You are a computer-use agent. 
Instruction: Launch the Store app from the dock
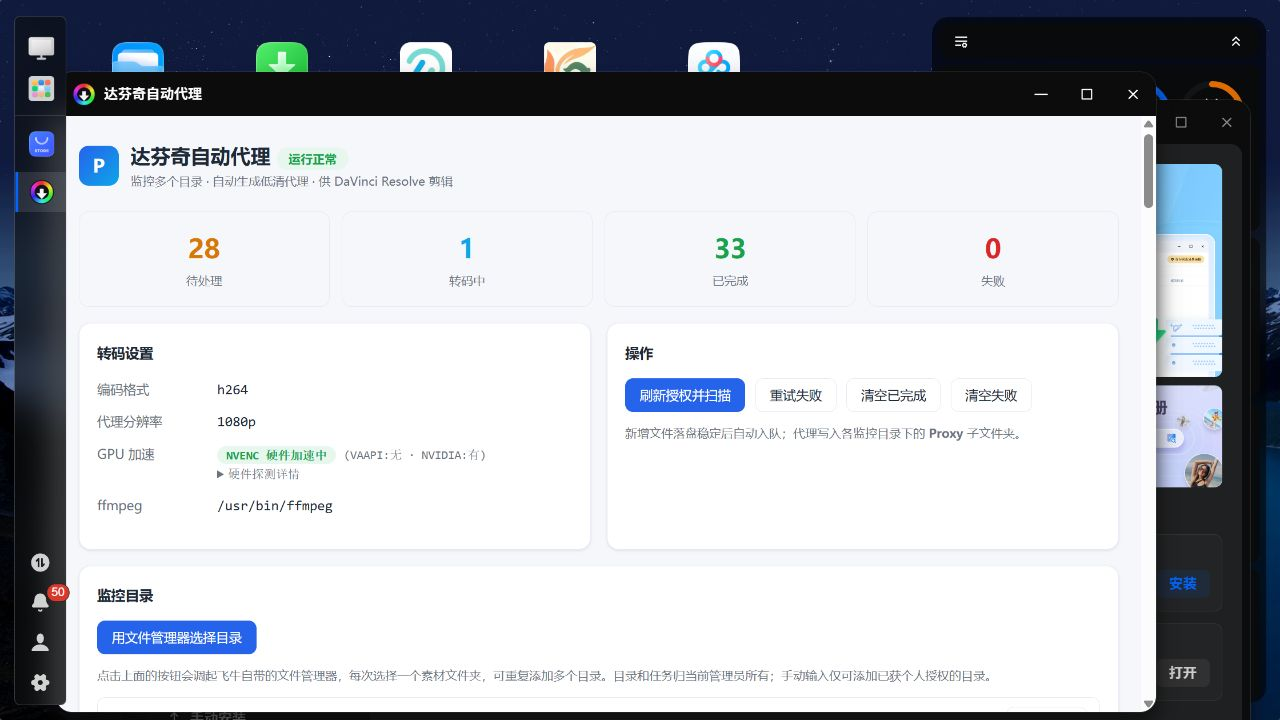click(x=41, y=144)
